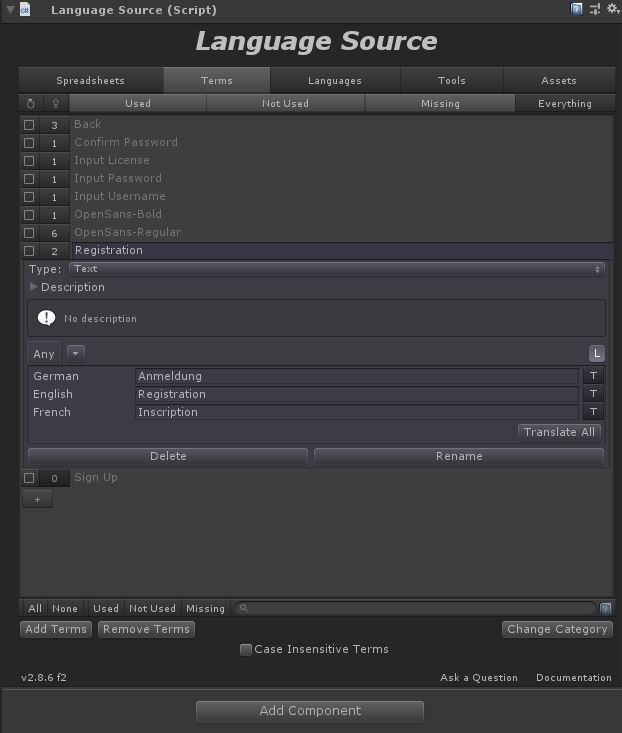Viewport: 622px width, 733px height.
Task: Click the plus button to add term
Action: click(x=37, y=499)
